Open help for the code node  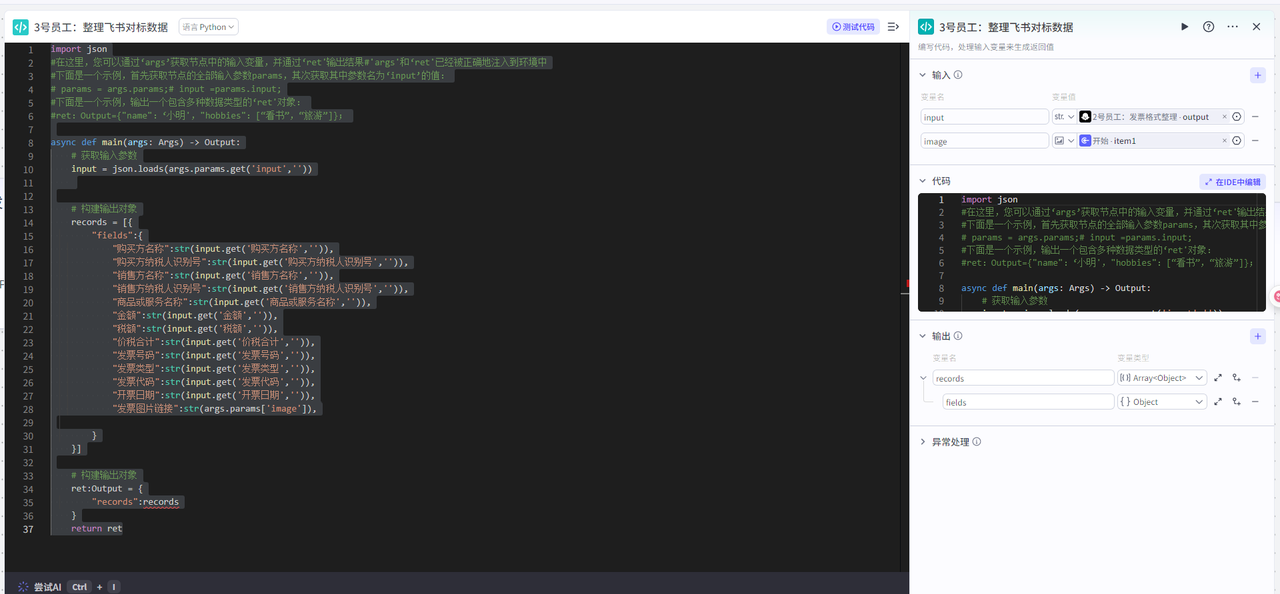(1209, 27)
